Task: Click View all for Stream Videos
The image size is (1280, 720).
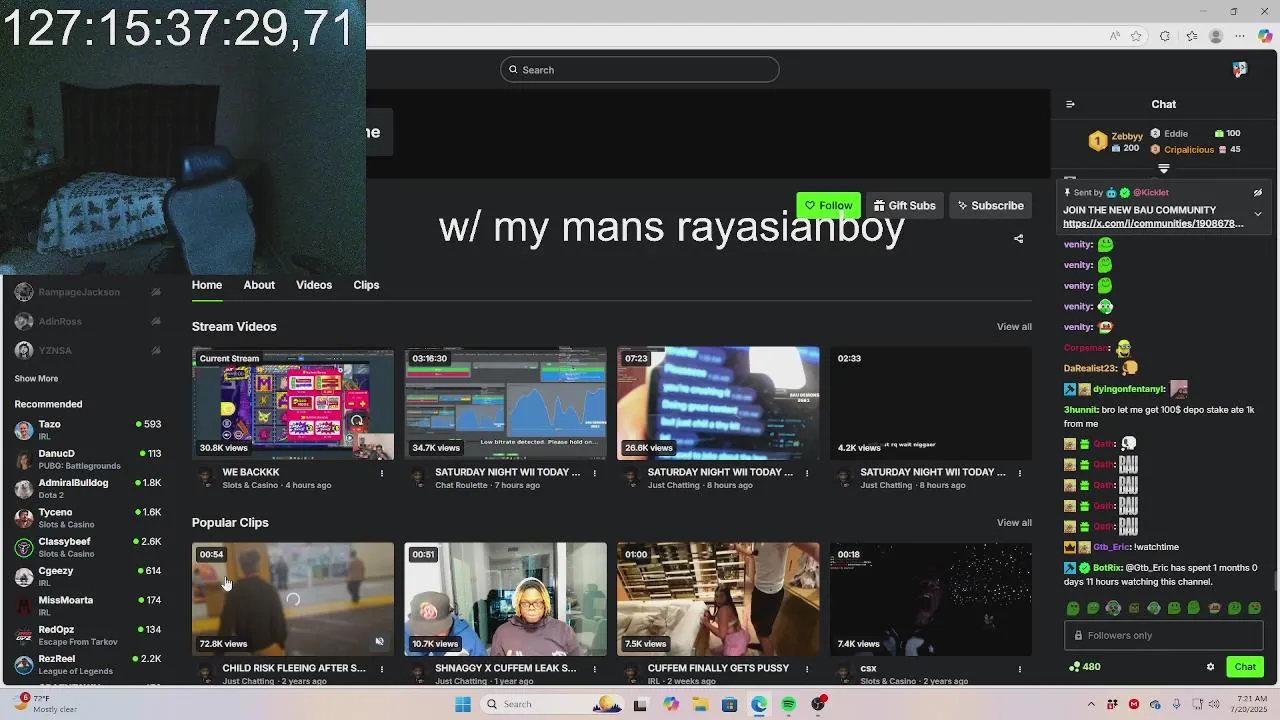Action: coord(1014,327)
